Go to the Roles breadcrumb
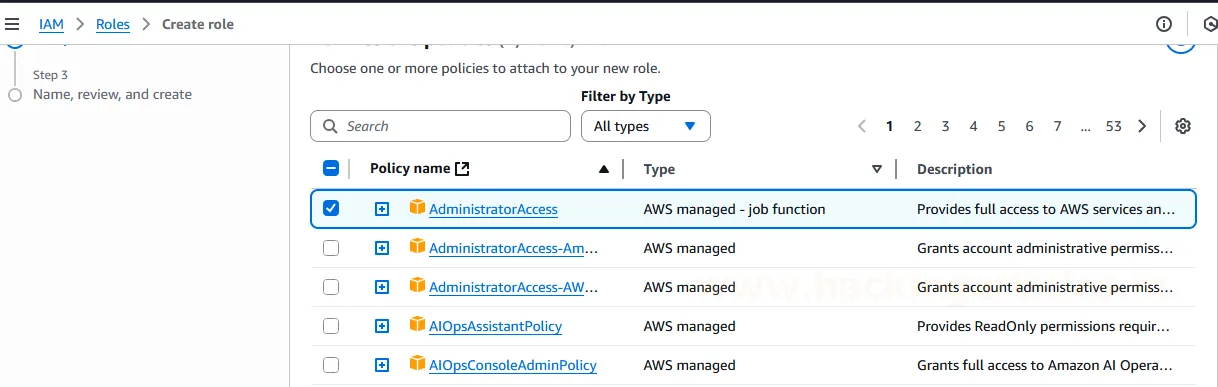Image resolution: width=1218 pixels, height=387 pixels. point(113,24)
